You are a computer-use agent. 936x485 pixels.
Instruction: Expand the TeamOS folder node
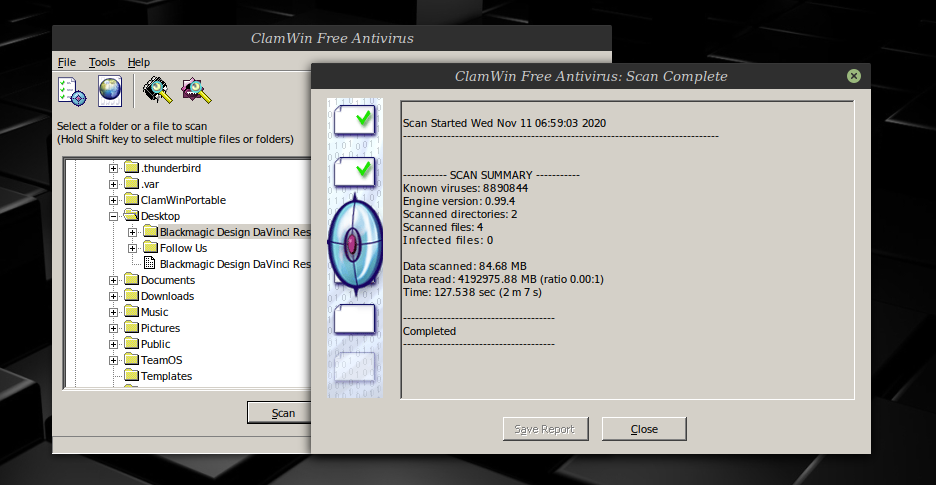point(113,361)
